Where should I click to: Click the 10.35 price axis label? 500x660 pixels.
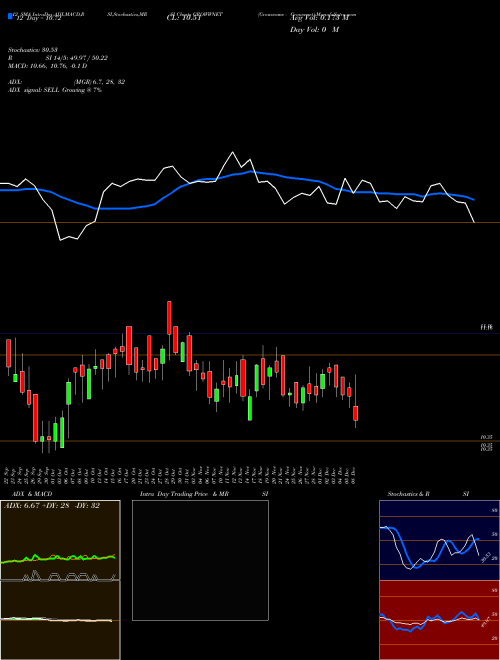pos(487,438)
